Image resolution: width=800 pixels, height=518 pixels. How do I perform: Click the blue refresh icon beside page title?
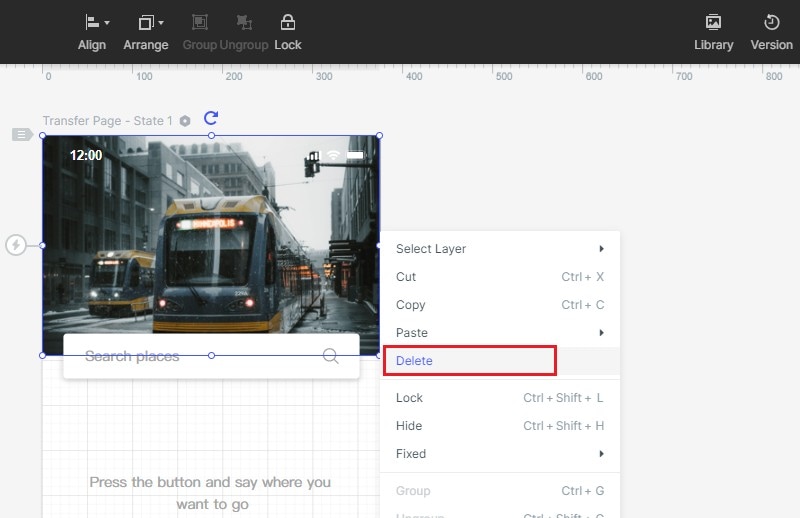click(x=211, y=118)
